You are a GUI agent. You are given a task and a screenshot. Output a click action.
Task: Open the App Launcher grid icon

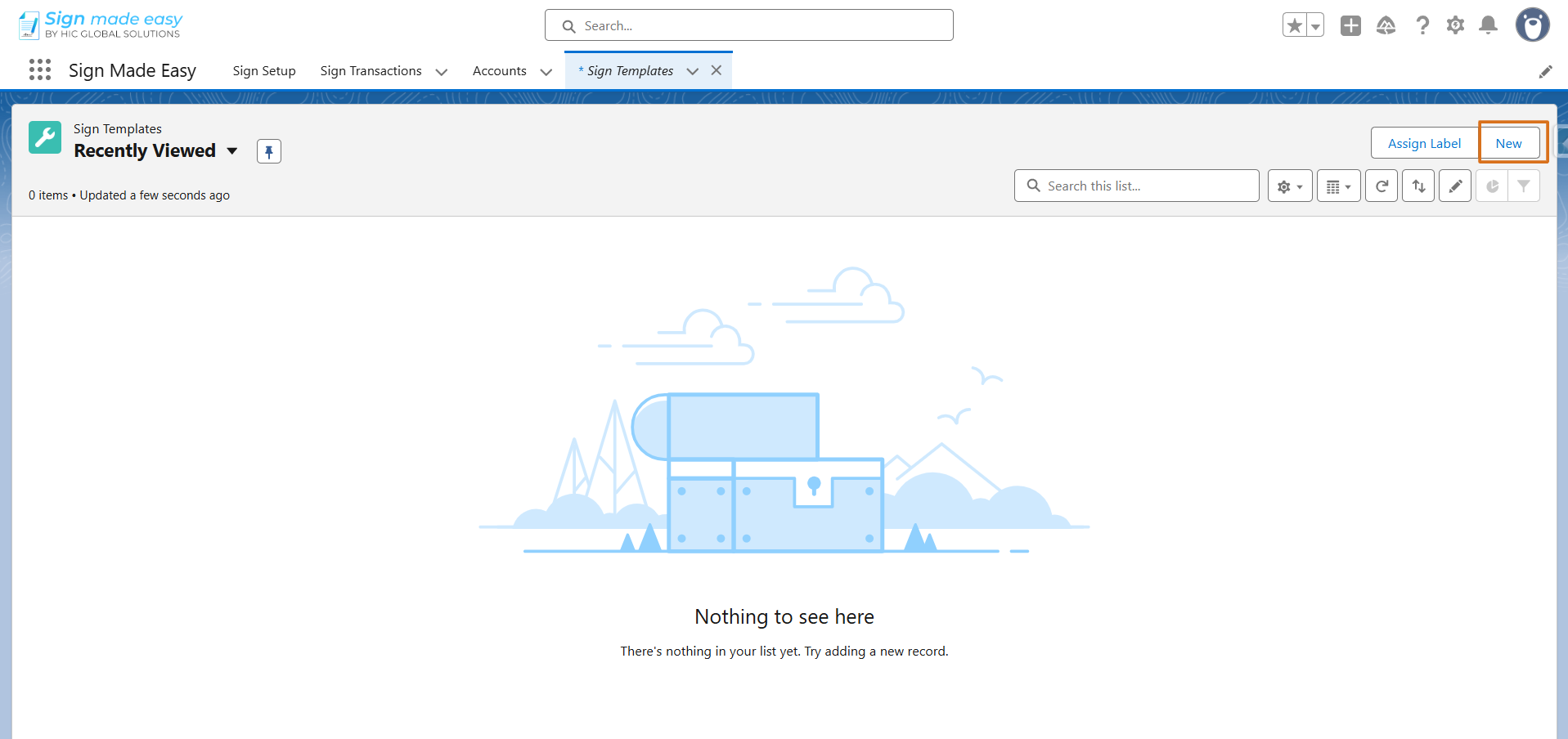[x=40, y=70]
